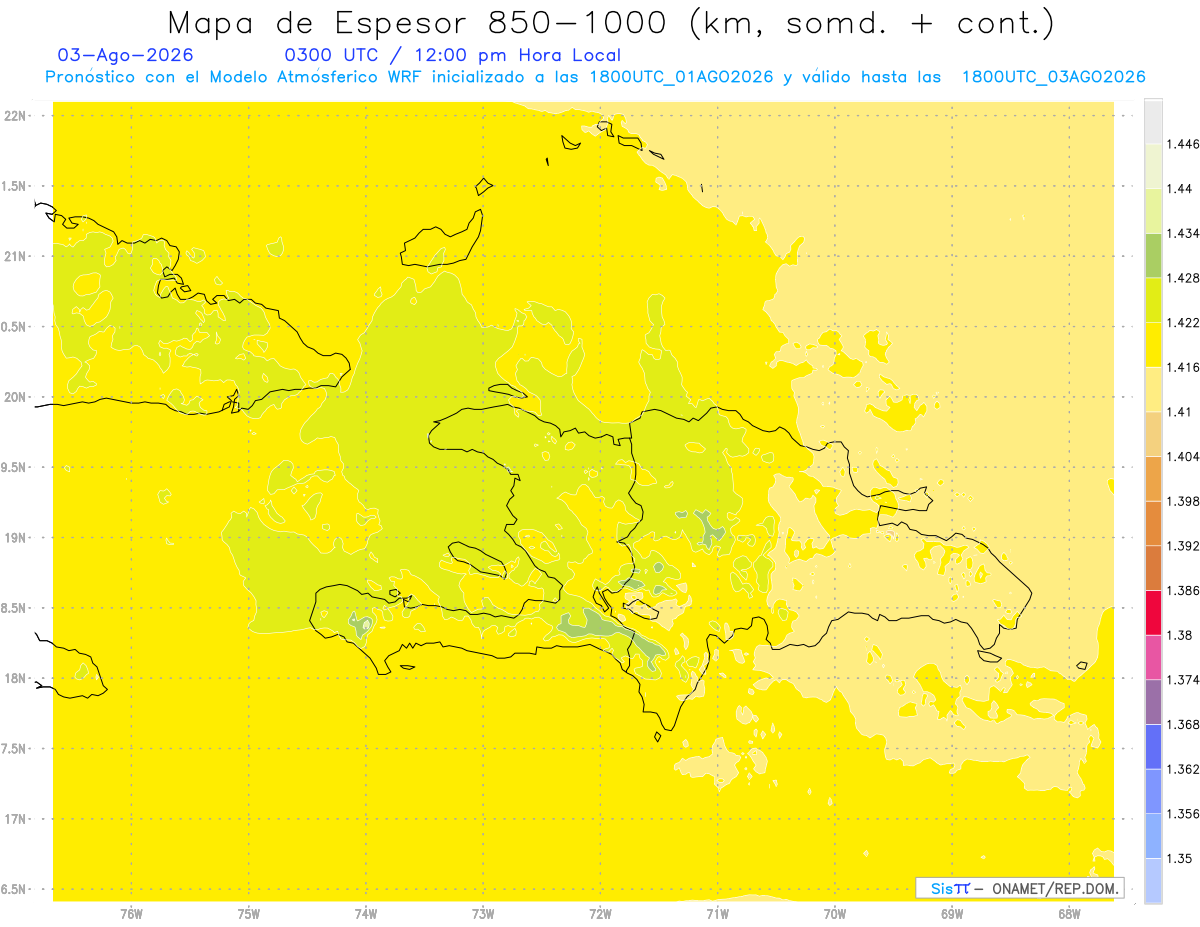Select the 1.356 colorbar label
Screen dimensions: 1200x927
click(x=1184, y=814)
